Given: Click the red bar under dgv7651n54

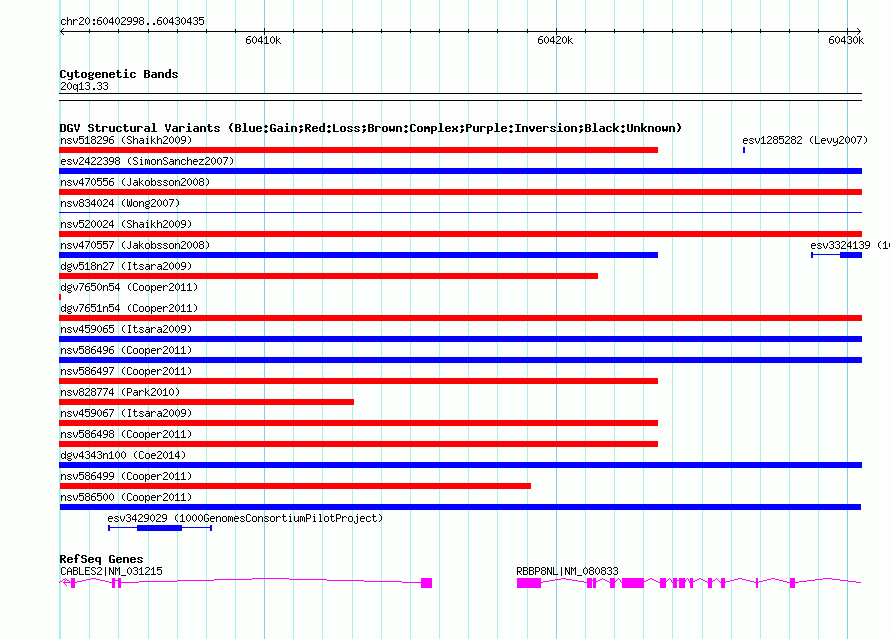Looking at the screenshot, I should (x=461, y=318).
